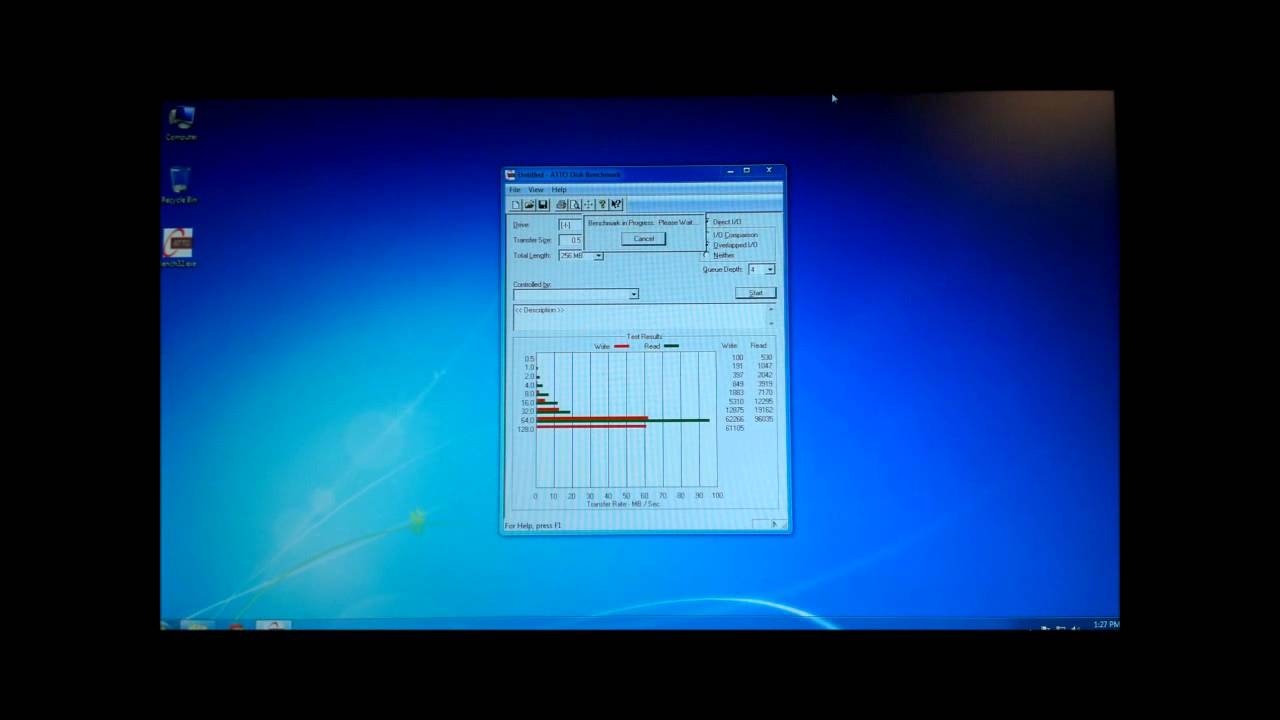
Task: Click the Read value 1047
Action: pos(765,366)
